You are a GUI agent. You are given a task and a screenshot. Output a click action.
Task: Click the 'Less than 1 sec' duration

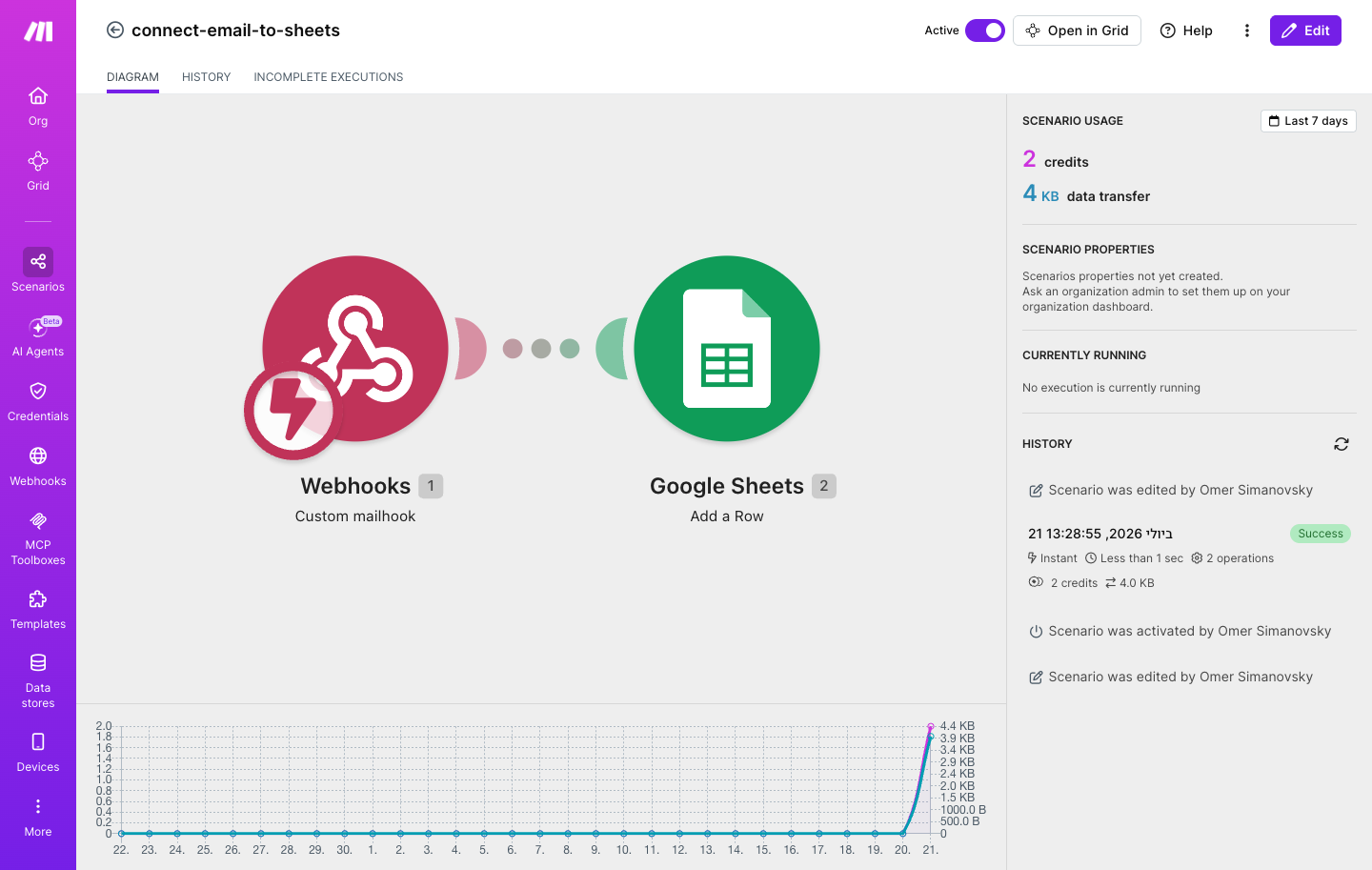(x=1134, y=558)
